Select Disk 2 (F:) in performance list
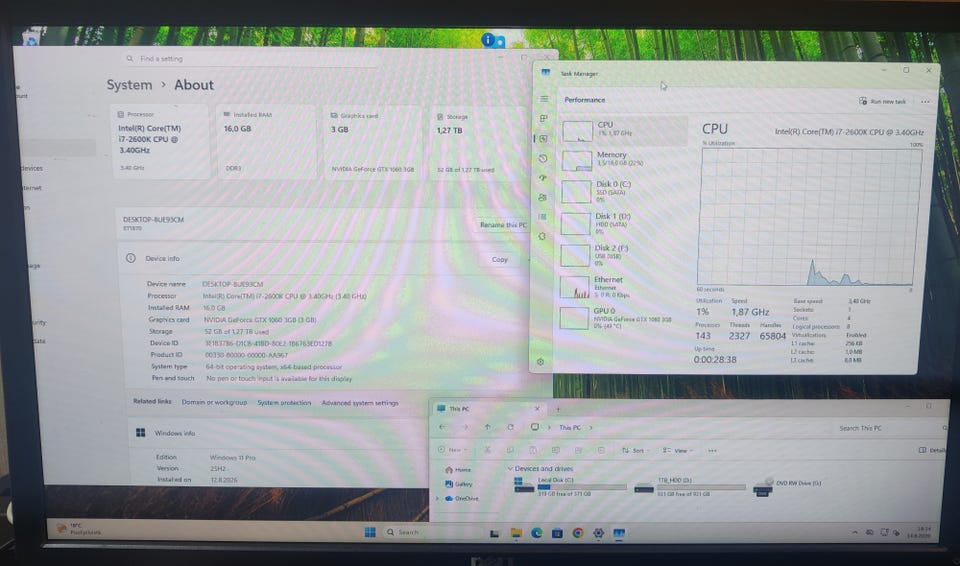Image resolution: width=960 pixels, height=566 pixels. (x=621, y=255)
